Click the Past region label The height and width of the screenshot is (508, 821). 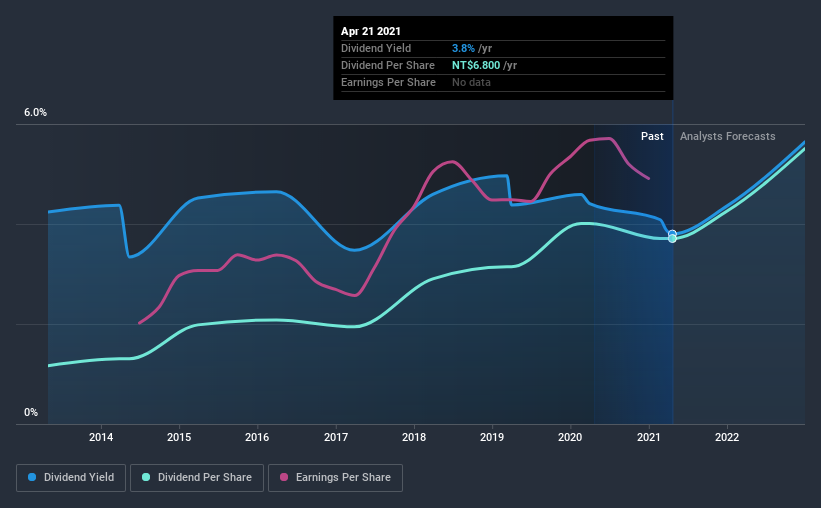point(652,136)
